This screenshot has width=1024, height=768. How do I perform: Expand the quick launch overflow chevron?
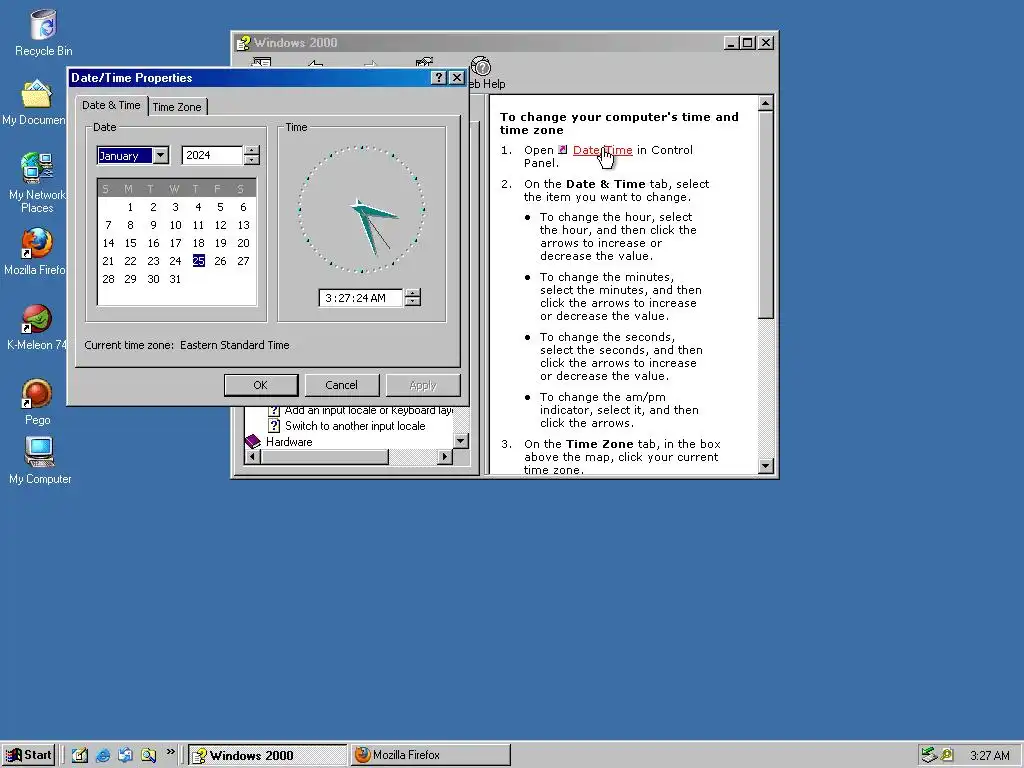170,752
